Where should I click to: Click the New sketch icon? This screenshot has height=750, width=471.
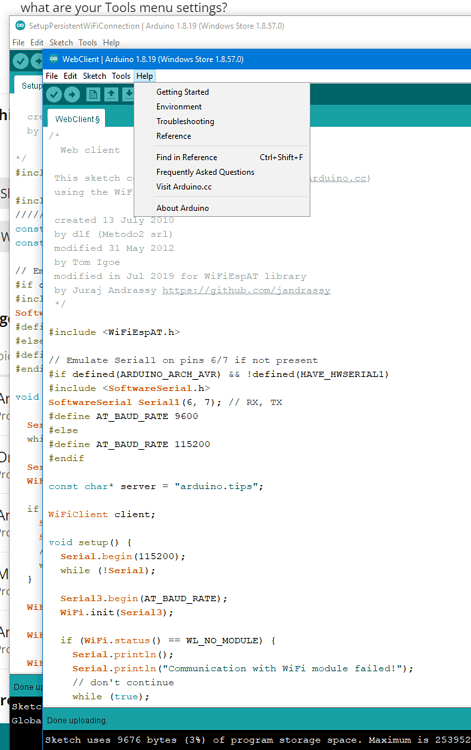(93, 95)
